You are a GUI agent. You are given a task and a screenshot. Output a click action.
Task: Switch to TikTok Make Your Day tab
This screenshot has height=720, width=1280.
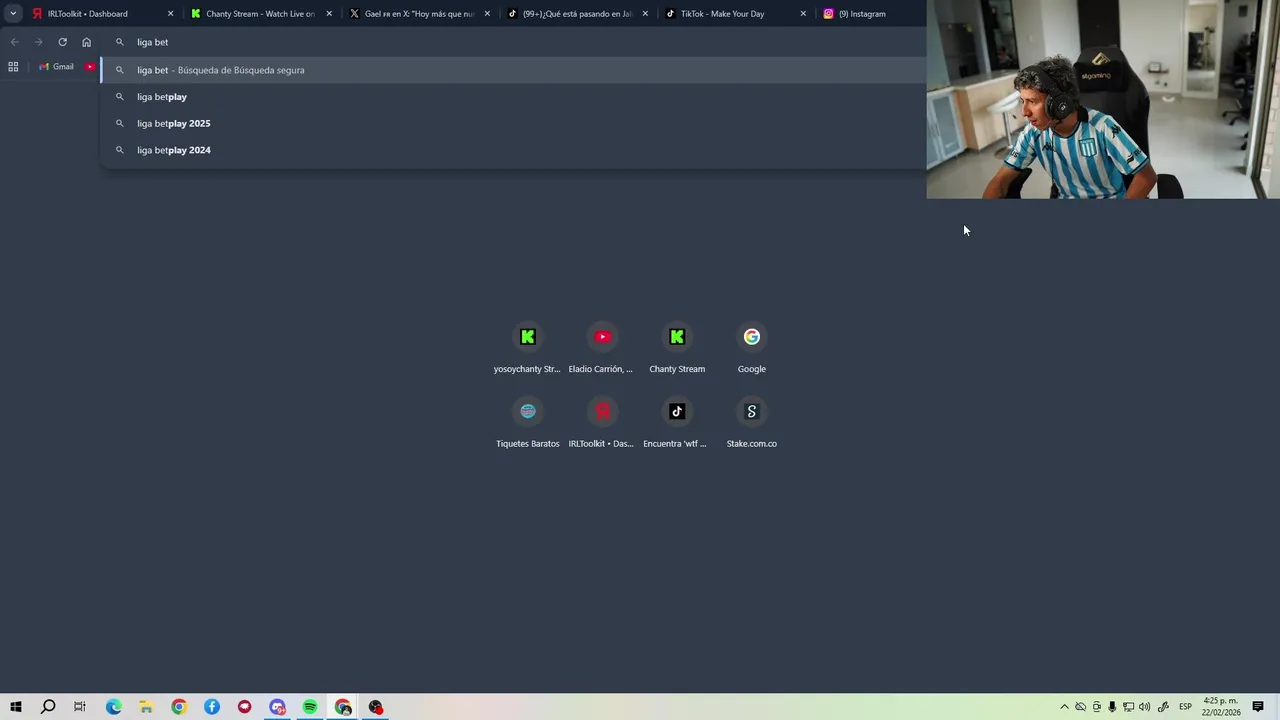pyautogui.click(x=735, y=14)
